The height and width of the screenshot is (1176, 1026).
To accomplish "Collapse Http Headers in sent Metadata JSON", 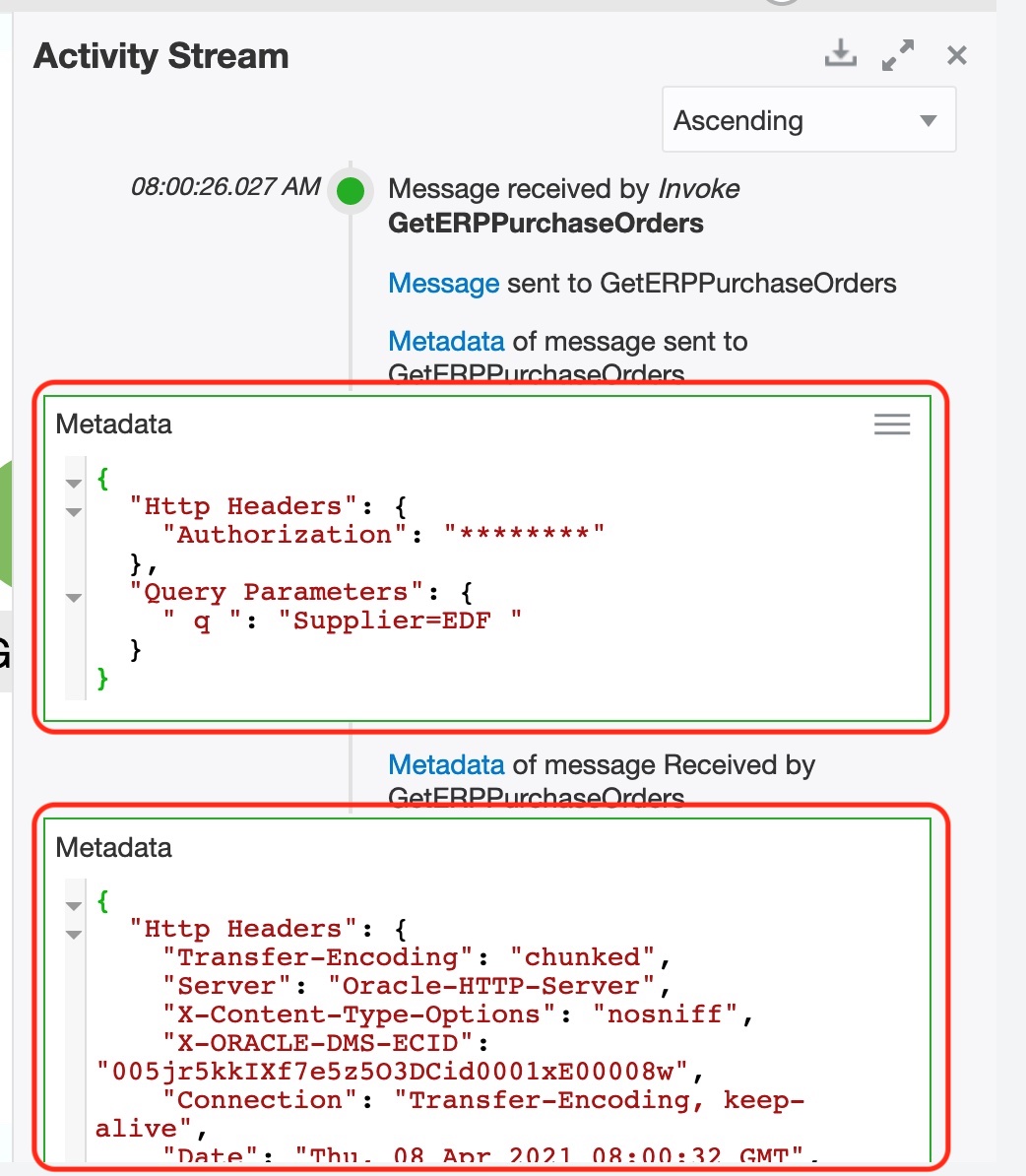I will [74, 511].
